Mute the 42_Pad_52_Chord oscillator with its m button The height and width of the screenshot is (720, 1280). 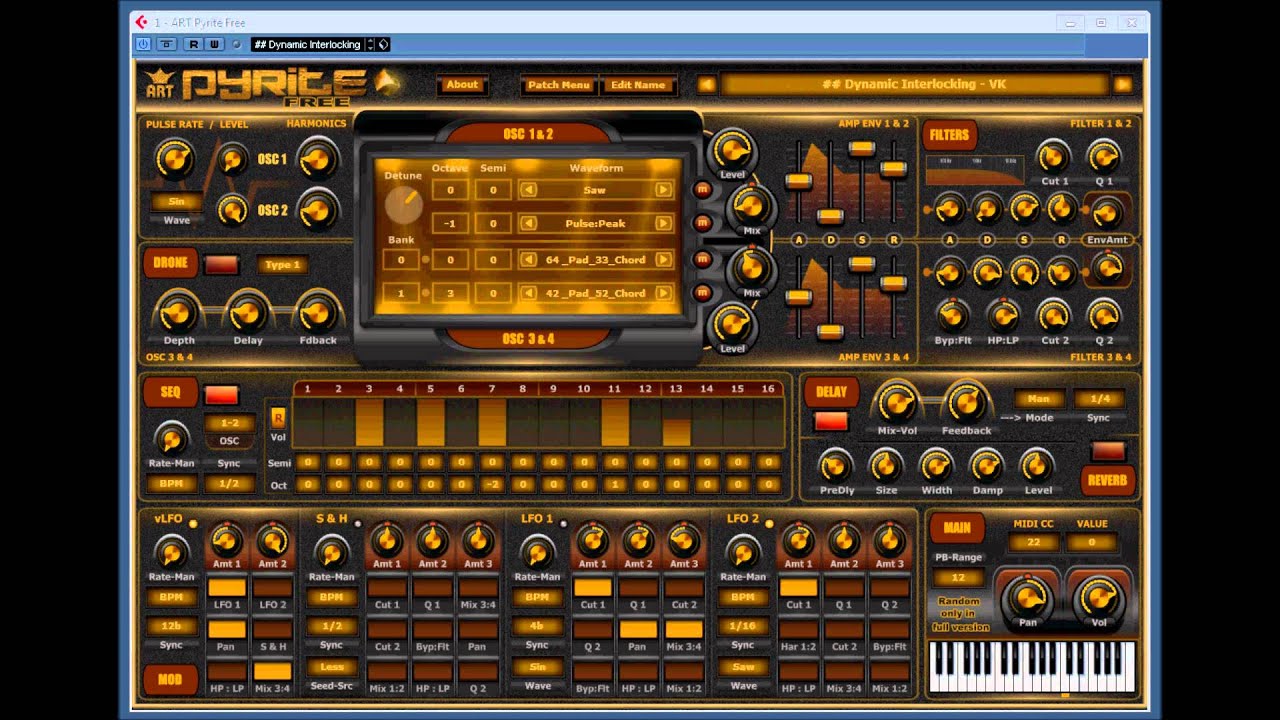tap(702, 293)
